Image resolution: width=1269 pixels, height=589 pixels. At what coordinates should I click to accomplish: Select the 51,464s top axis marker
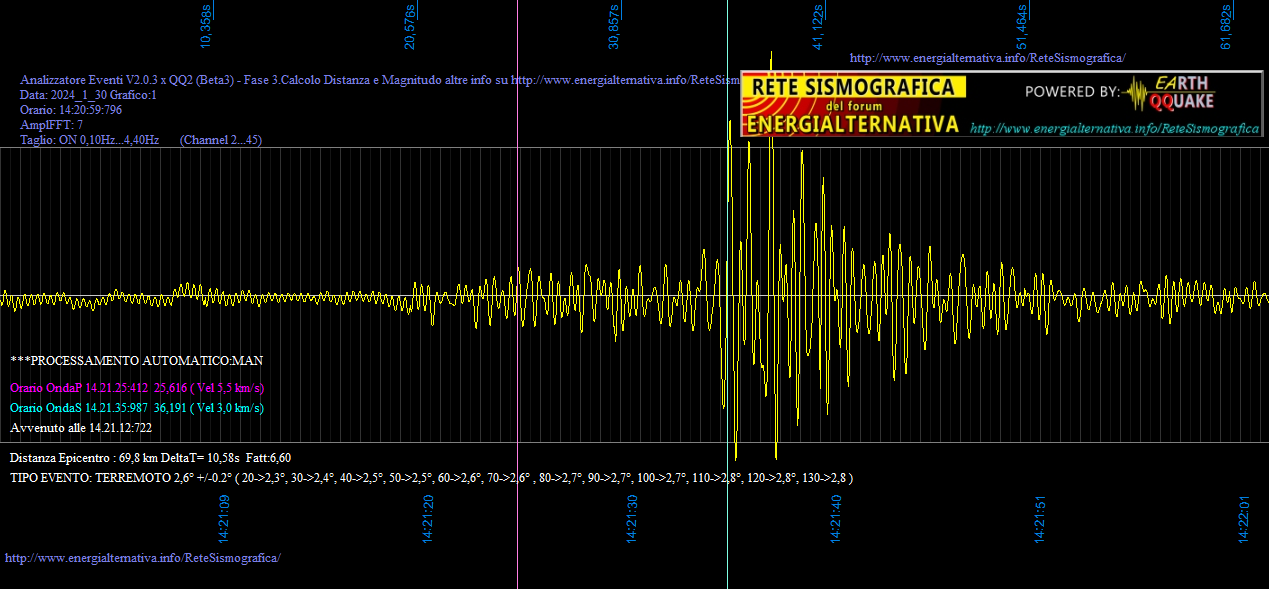tap(1022, 27)
